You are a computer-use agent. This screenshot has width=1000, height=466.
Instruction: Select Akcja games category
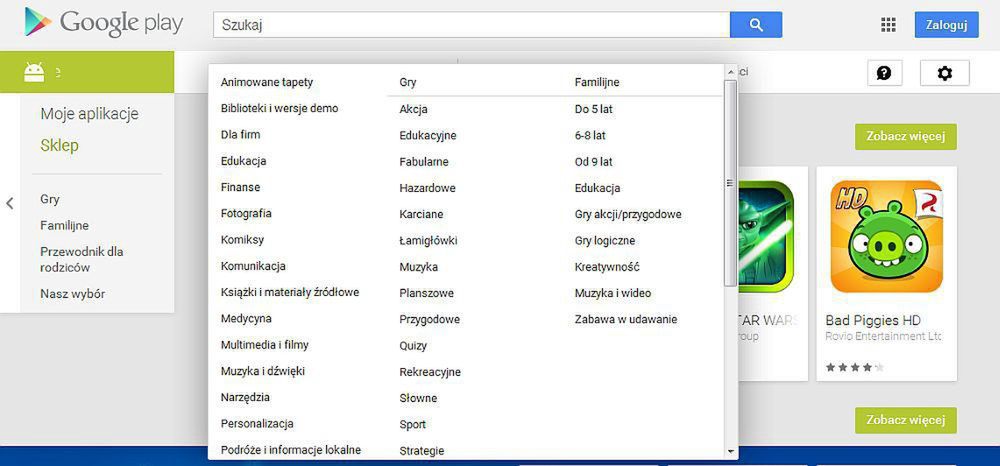click(413, 109)
